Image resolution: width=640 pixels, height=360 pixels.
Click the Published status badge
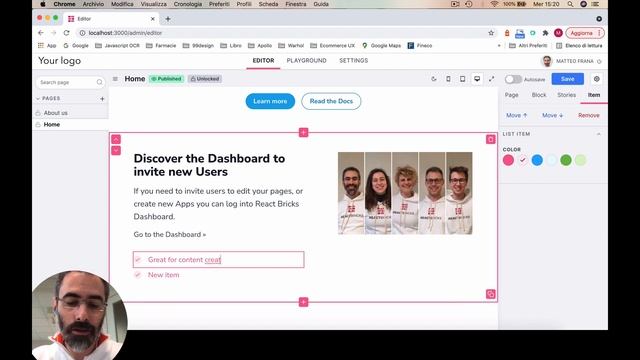[x=166, y=79]
